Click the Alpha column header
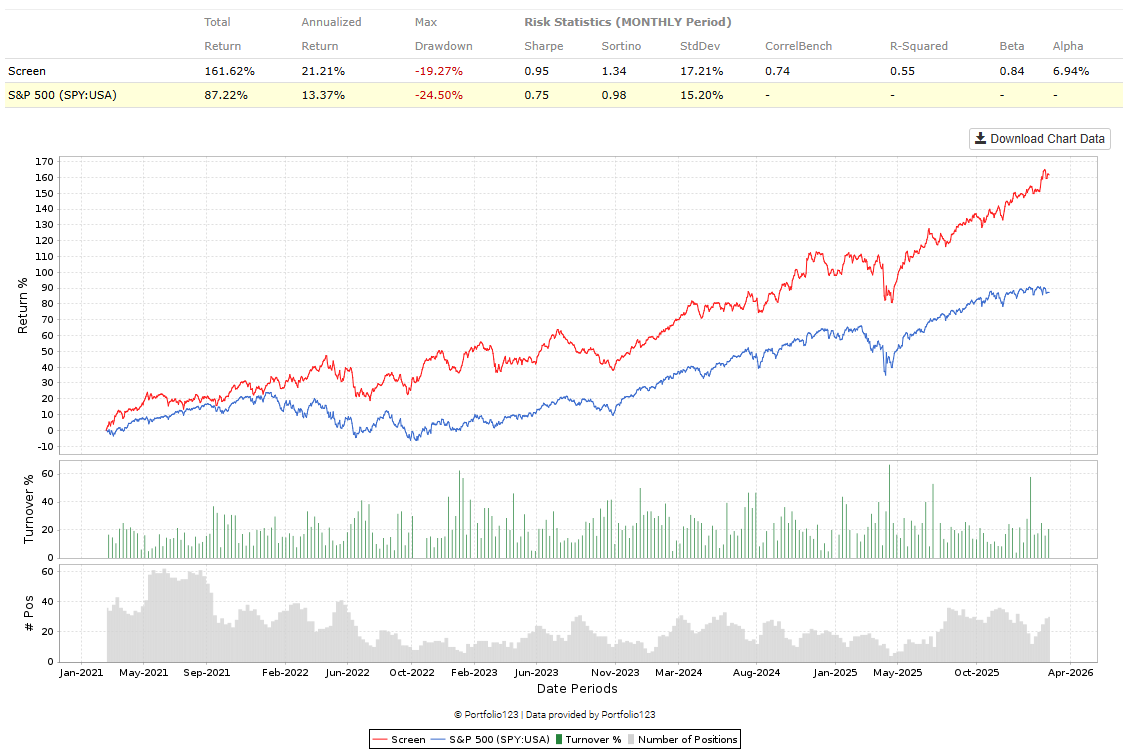The width and height of the screenshot is (1124, 749). pos(1068,46)
